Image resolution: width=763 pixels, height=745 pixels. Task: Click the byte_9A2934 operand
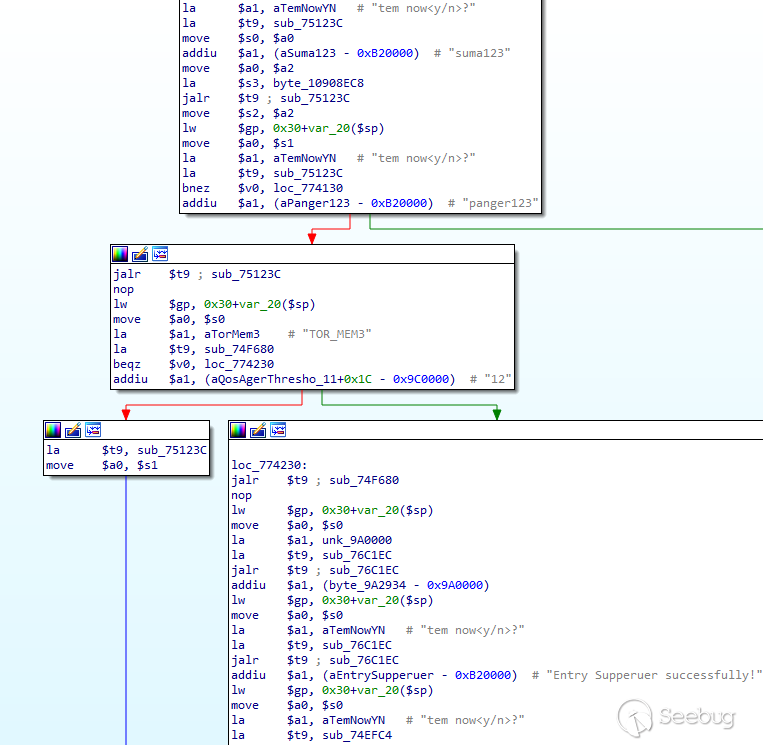click(367, 585)
